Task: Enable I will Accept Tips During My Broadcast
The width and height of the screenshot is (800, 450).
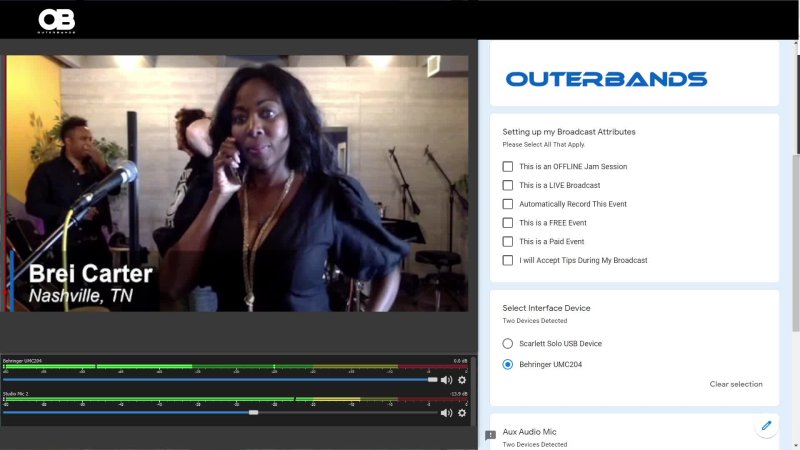Action: tap(508, 260)
